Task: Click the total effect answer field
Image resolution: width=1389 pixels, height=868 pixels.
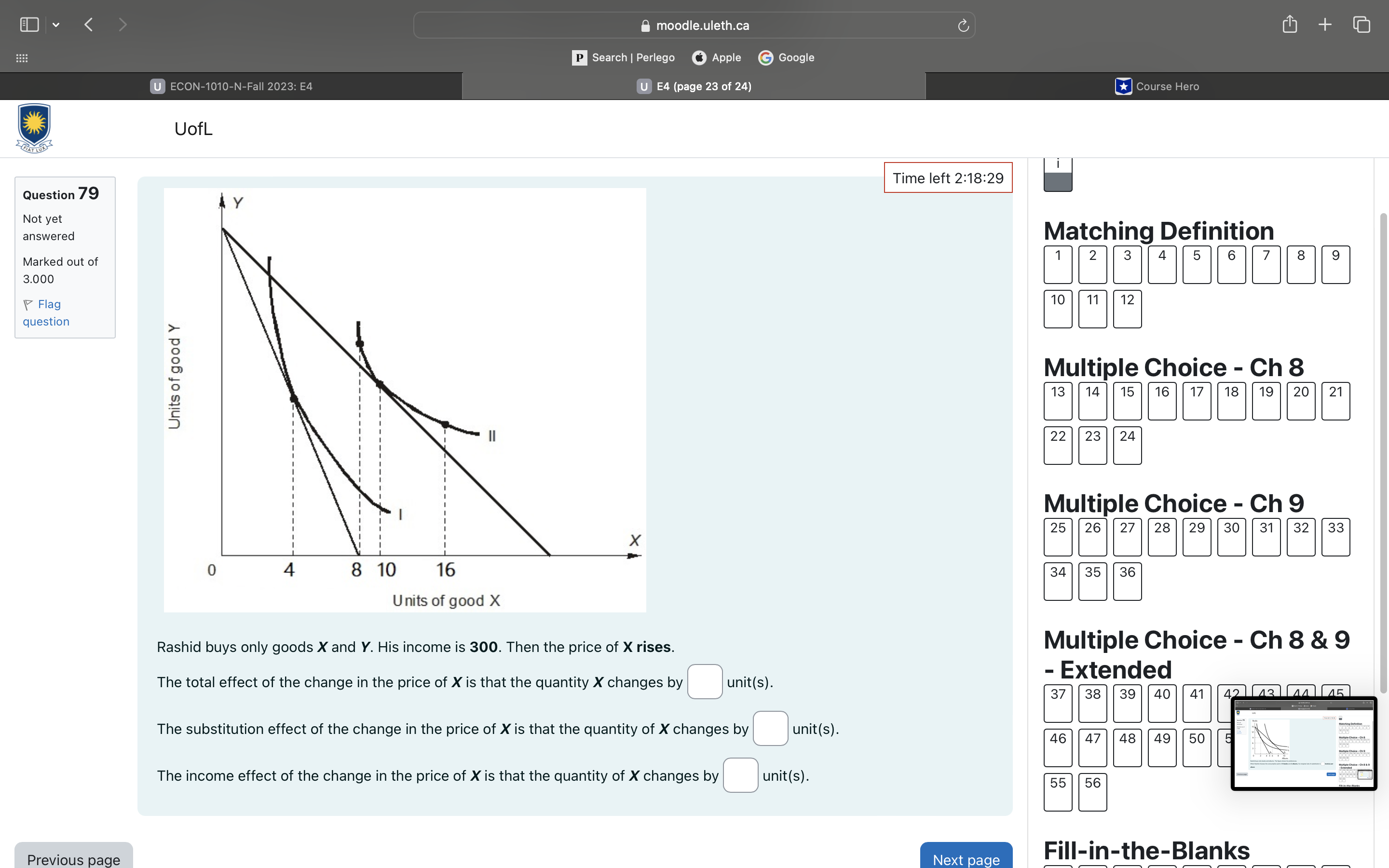Action: tap(705, 681)
